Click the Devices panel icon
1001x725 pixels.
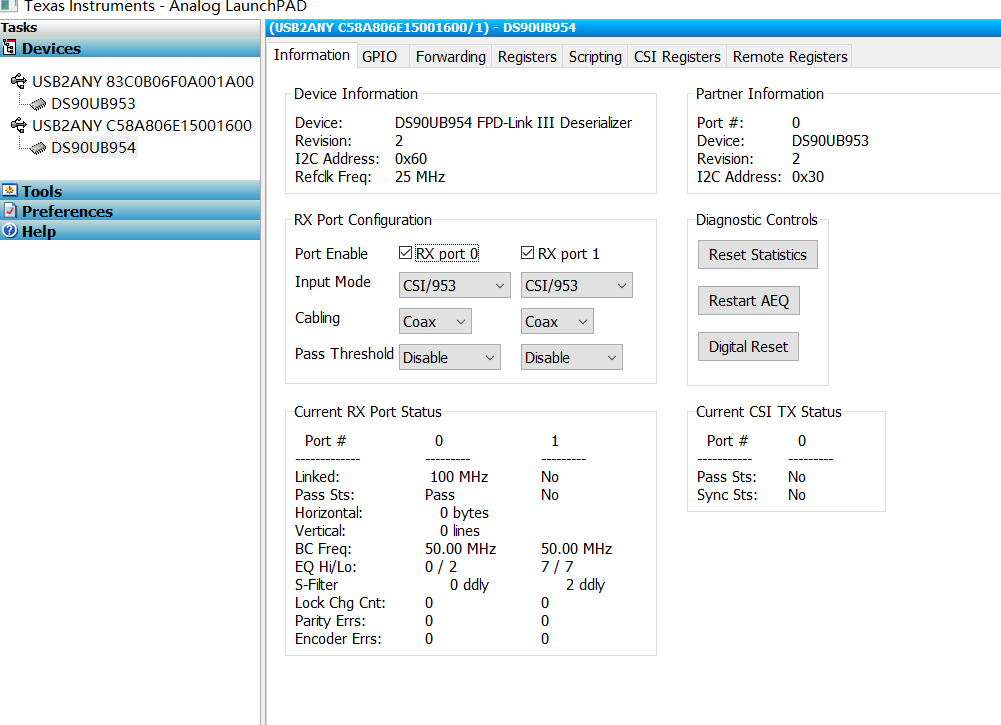tap(10, 48)
